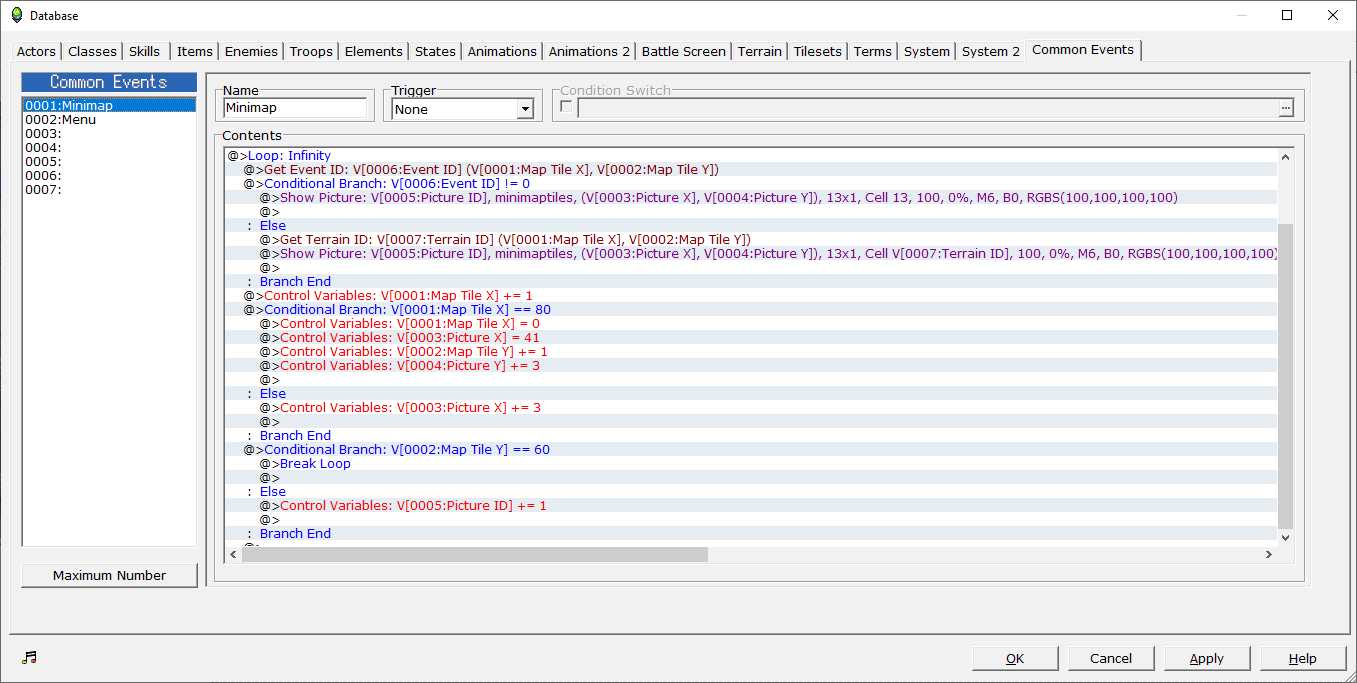
Task: Open the Trigger dropdown
Action: [x=525, y=109]
